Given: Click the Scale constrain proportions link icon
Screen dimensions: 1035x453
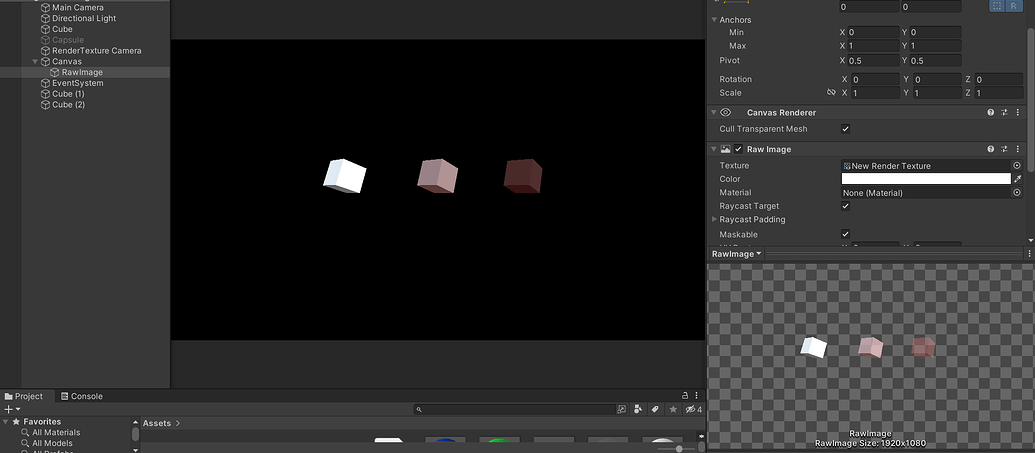Looking at the screenshot, I should [831, 93].
